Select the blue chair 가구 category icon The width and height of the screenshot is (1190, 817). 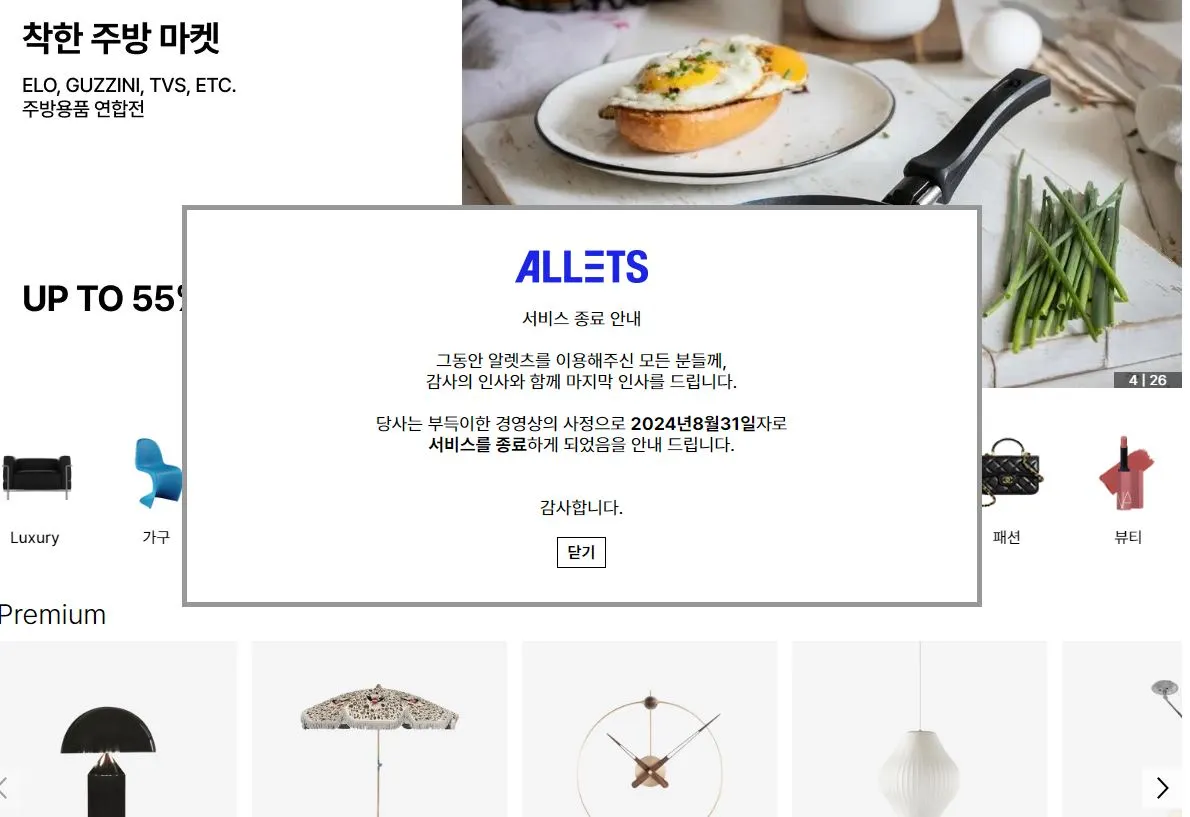158,473
